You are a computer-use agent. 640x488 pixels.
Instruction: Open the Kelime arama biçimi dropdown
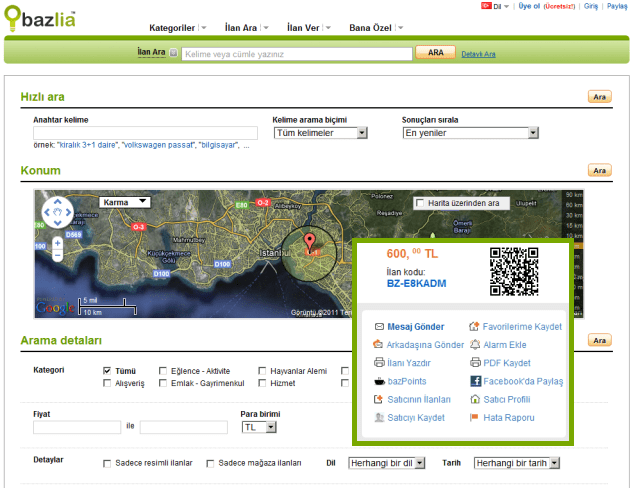click(x=320, y=132)
